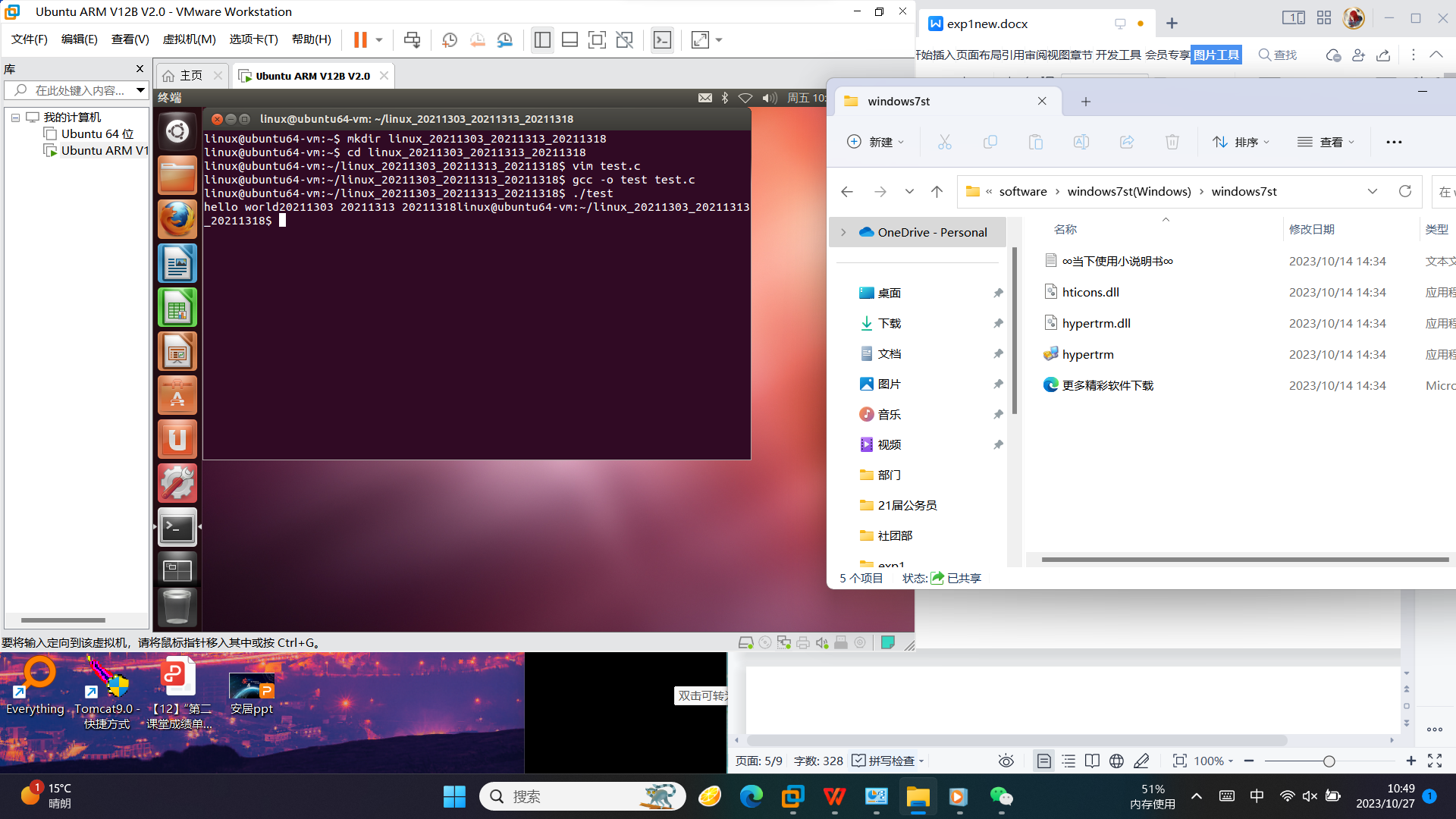Mute sound via Ubuntu volume indicator
The width and height of the screenshot is (1456, 819).
pyautogui.click(x=769, y=98)
